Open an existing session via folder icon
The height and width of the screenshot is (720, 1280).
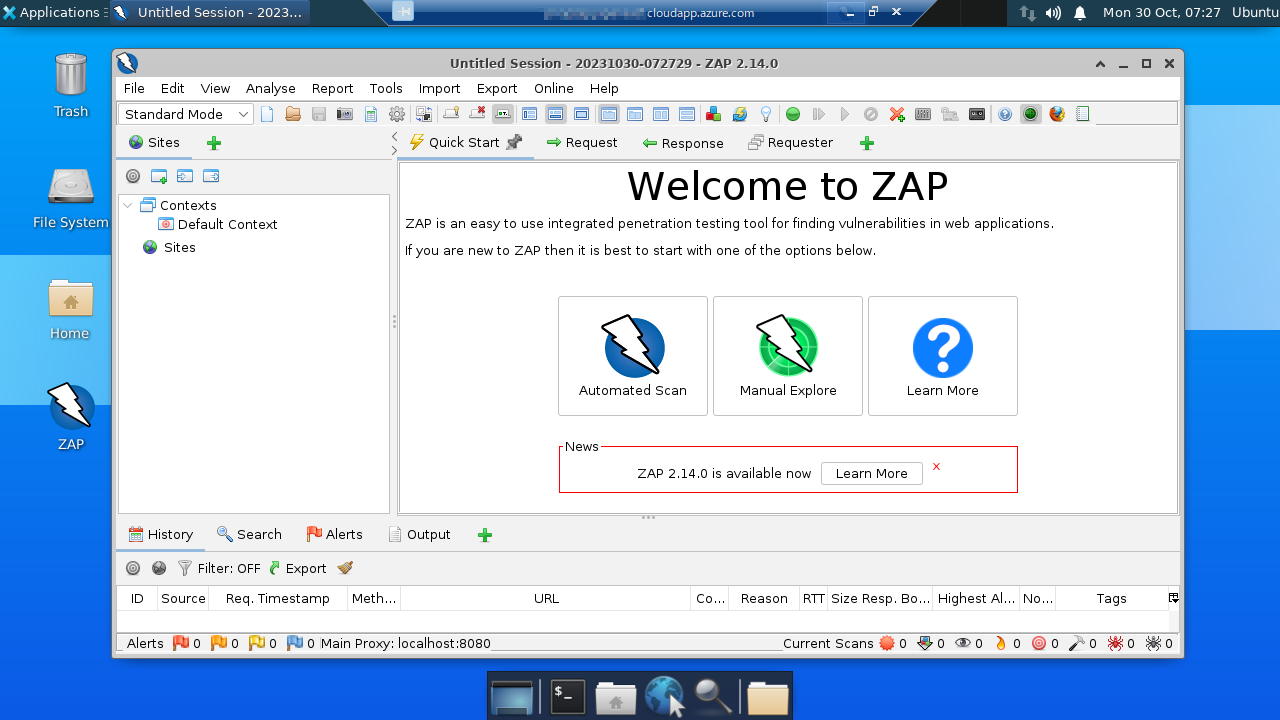(293, 114)
